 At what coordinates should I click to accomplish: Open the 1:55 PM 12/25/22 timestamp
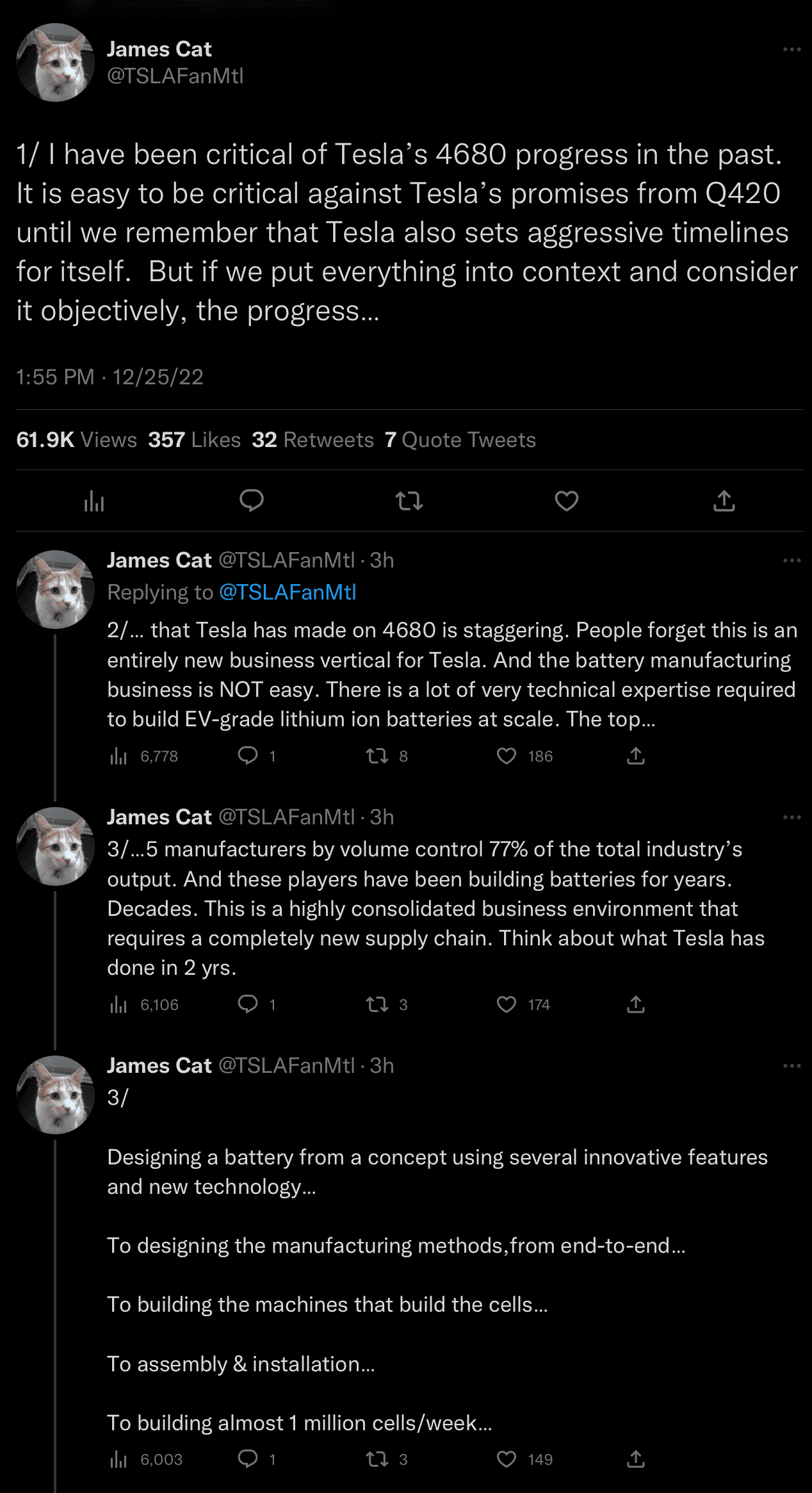coord(110,377)
